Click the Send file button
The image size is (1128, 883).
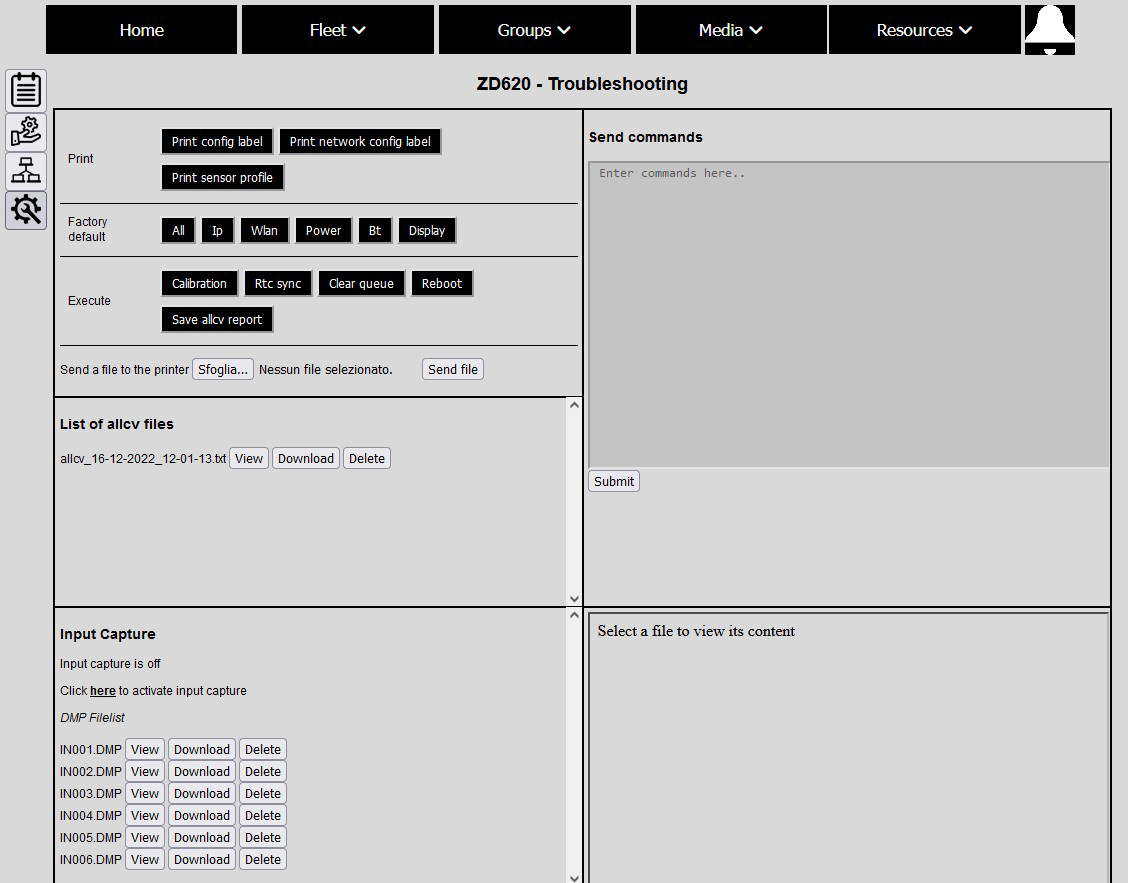(x=452, y=369)
